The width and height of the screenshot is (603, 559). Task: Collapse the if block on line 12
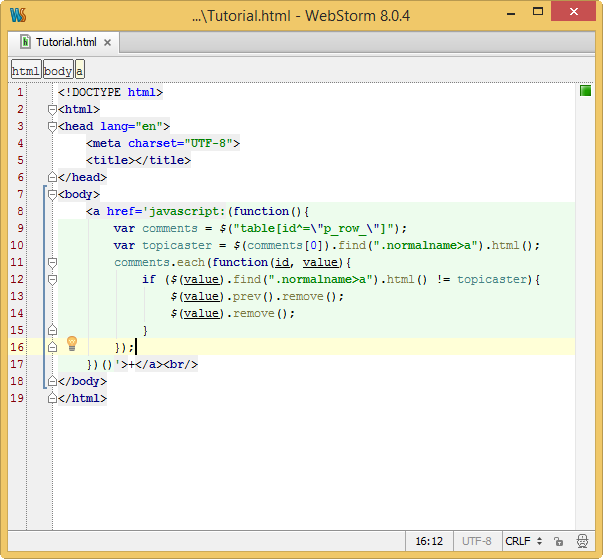(x=53, y=280)
